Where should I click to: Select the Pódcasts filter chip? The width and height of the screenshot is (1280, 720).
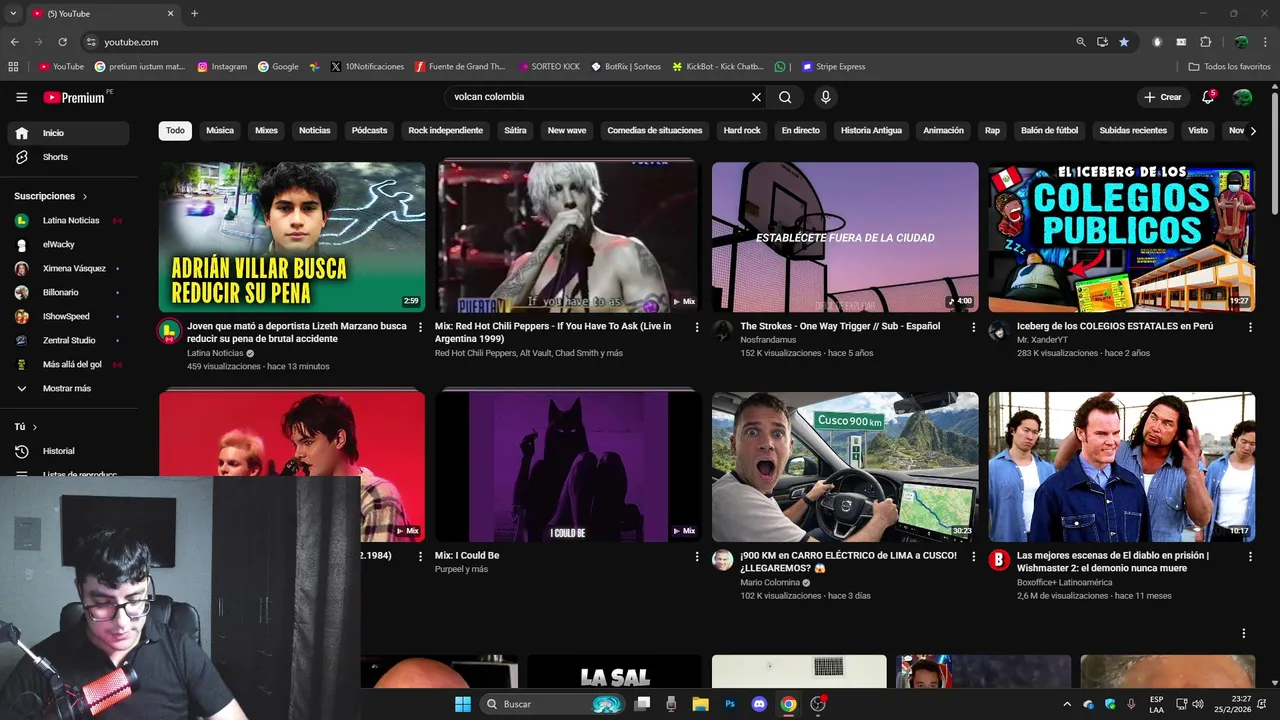pos(369,130)
